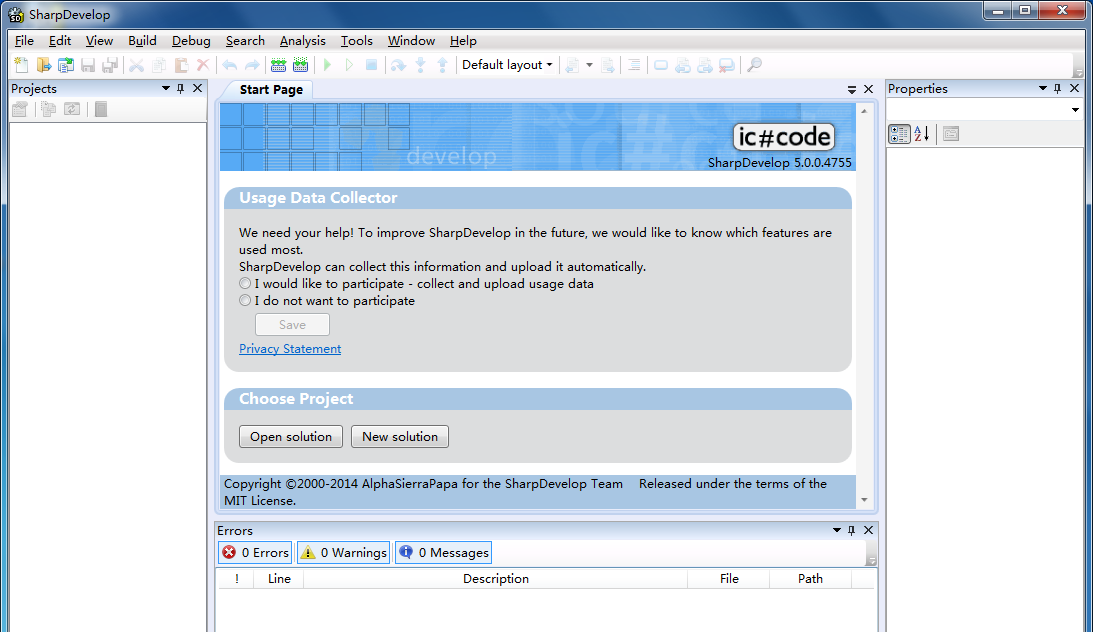This screenshot has width=1093, height=632.
Task: Toggle the 0 Warnings filter in Errors panel
Action: click(343, 552)
